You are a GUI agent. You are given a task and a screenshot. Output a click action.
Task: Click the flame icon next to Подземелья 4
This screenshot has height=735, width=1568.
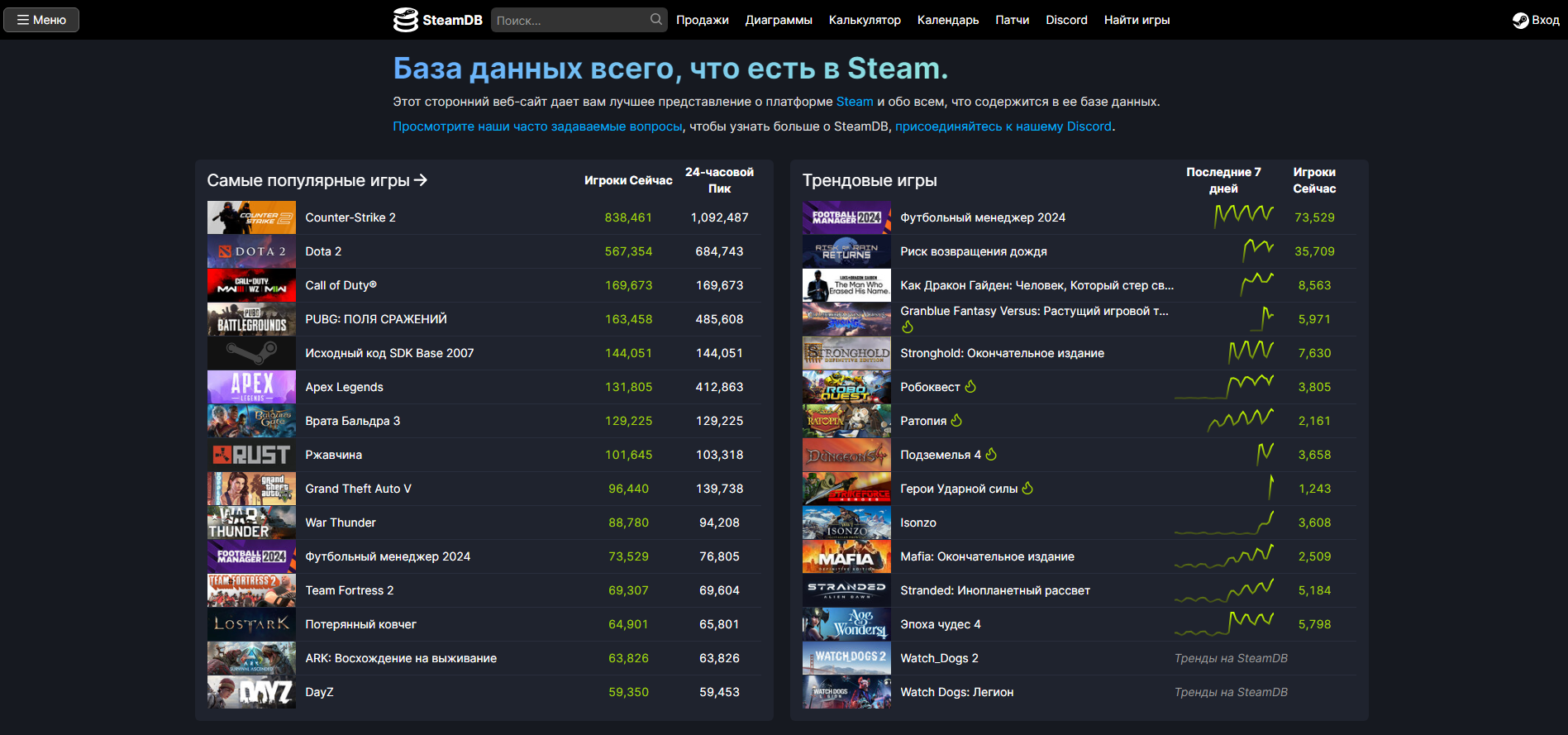[991, 455]
